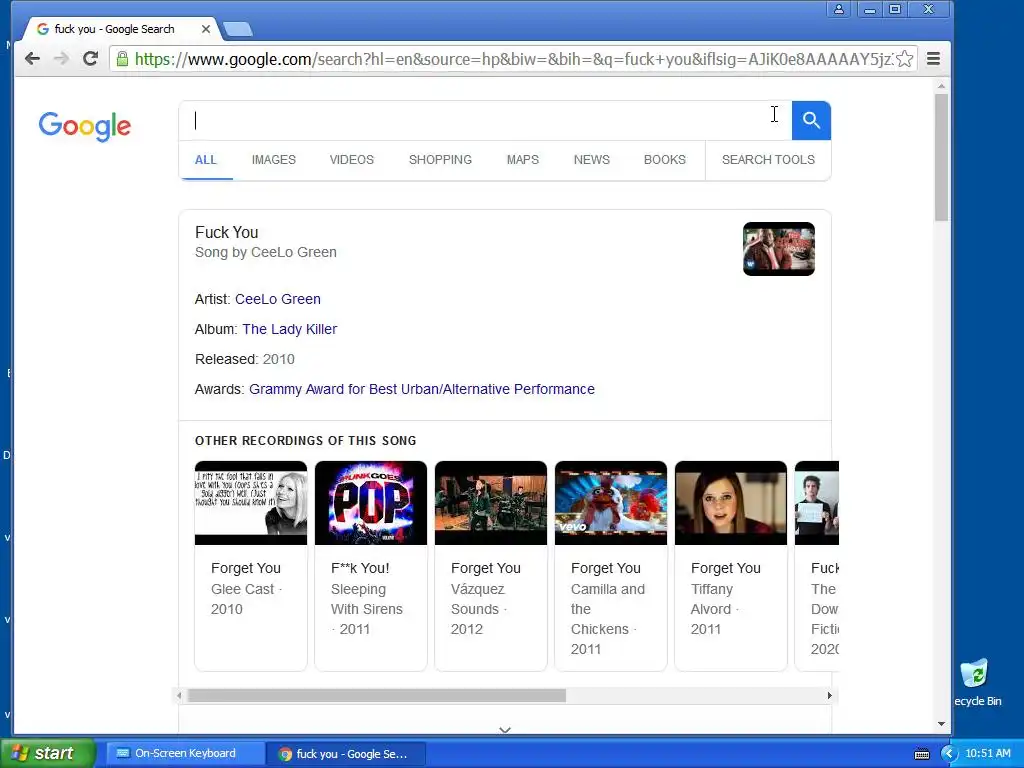This screenshot has width=1024, height=768.
Task: Click the 'Song by CeeLo Green' subtitle
Action: 266,253
